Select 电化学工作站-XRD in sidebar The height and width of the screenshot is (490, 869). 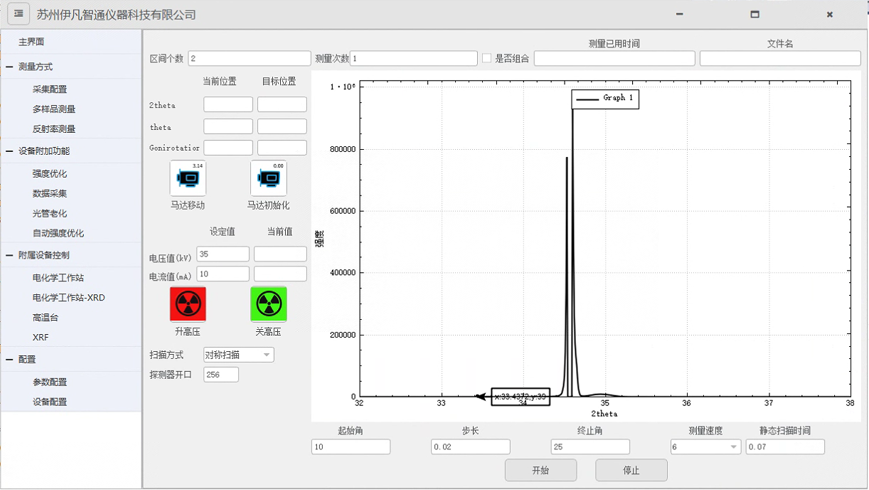click(68, 298)
